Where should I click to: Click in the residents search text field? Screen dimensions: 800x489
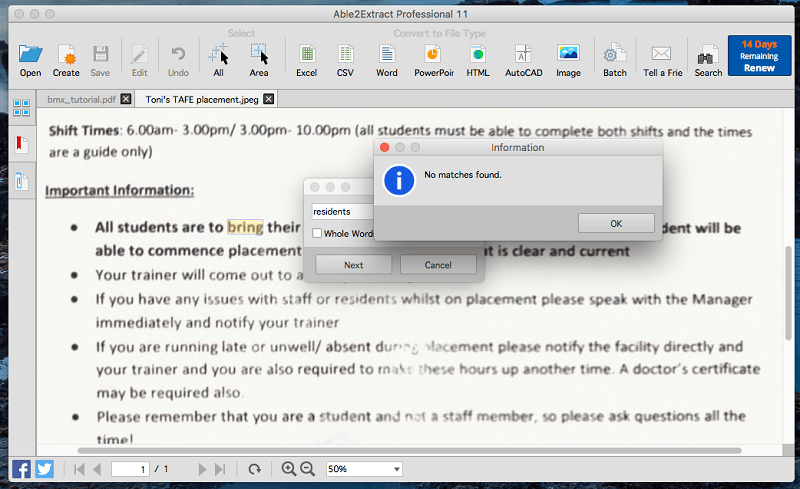coord(343,211)
